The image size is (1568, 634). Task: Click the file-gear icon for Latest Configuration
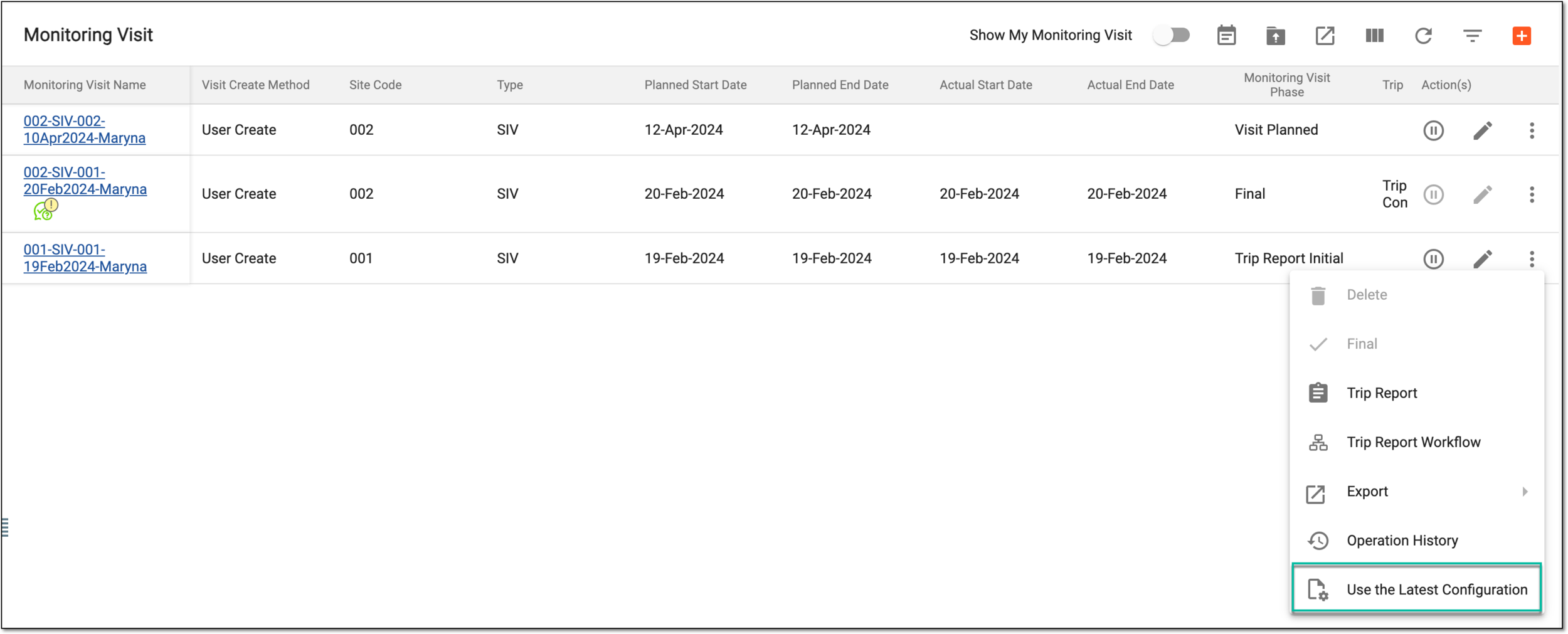click(1318, 590)
